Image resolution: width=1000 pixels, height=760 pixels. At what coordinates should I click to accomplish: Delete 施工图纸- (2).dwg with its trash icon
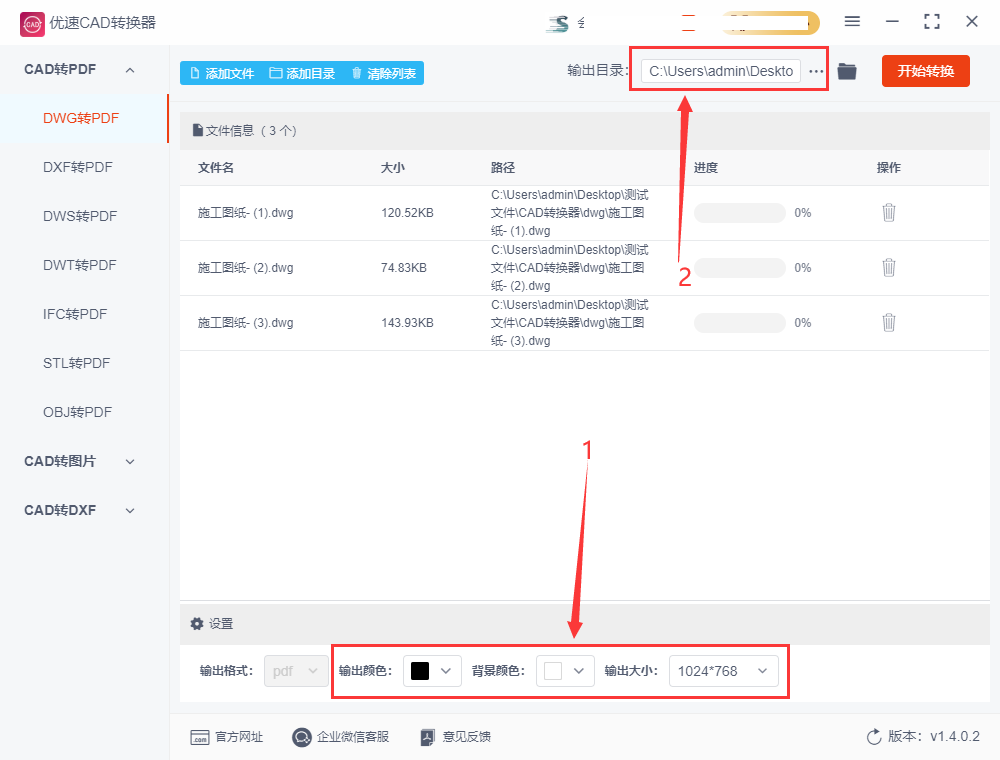tap(888, 267)
